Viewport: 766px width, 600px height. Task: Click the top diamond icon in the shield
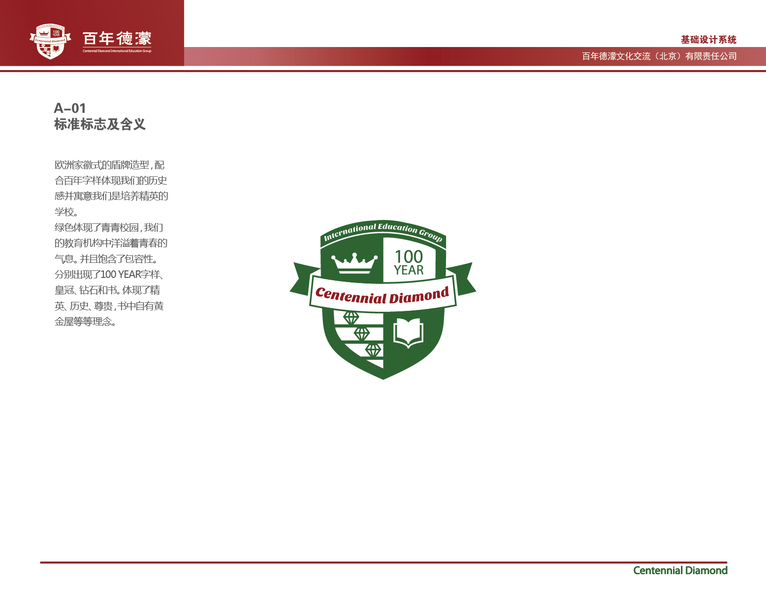tap(351, 318)
